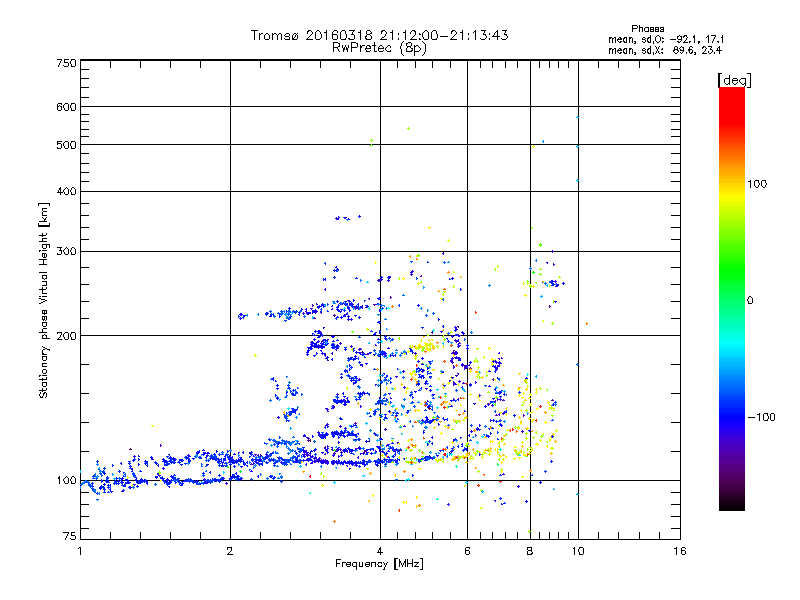This screenshot has height=600, width=800.
Task: Click the 'Stationary phase Virtual Height [km]' axis title
Action: click(x=44, y=300)
